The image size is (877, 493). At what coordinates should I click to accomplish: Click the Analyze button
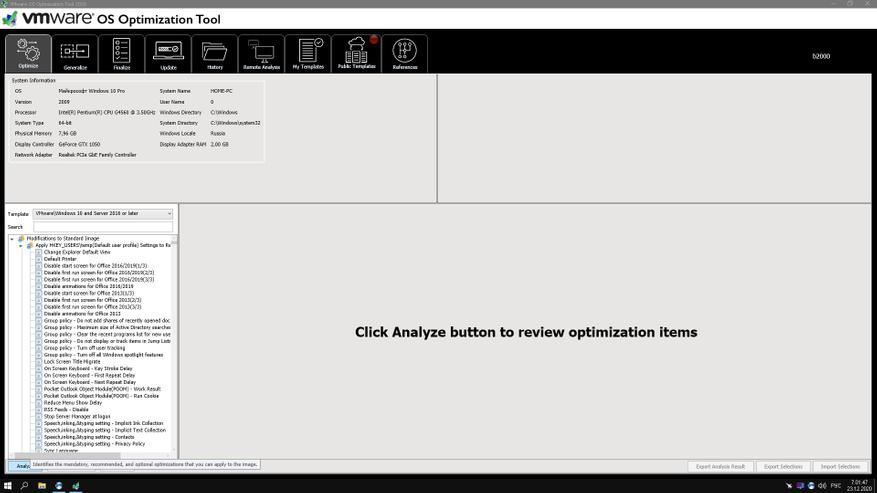tap(20, 466)
